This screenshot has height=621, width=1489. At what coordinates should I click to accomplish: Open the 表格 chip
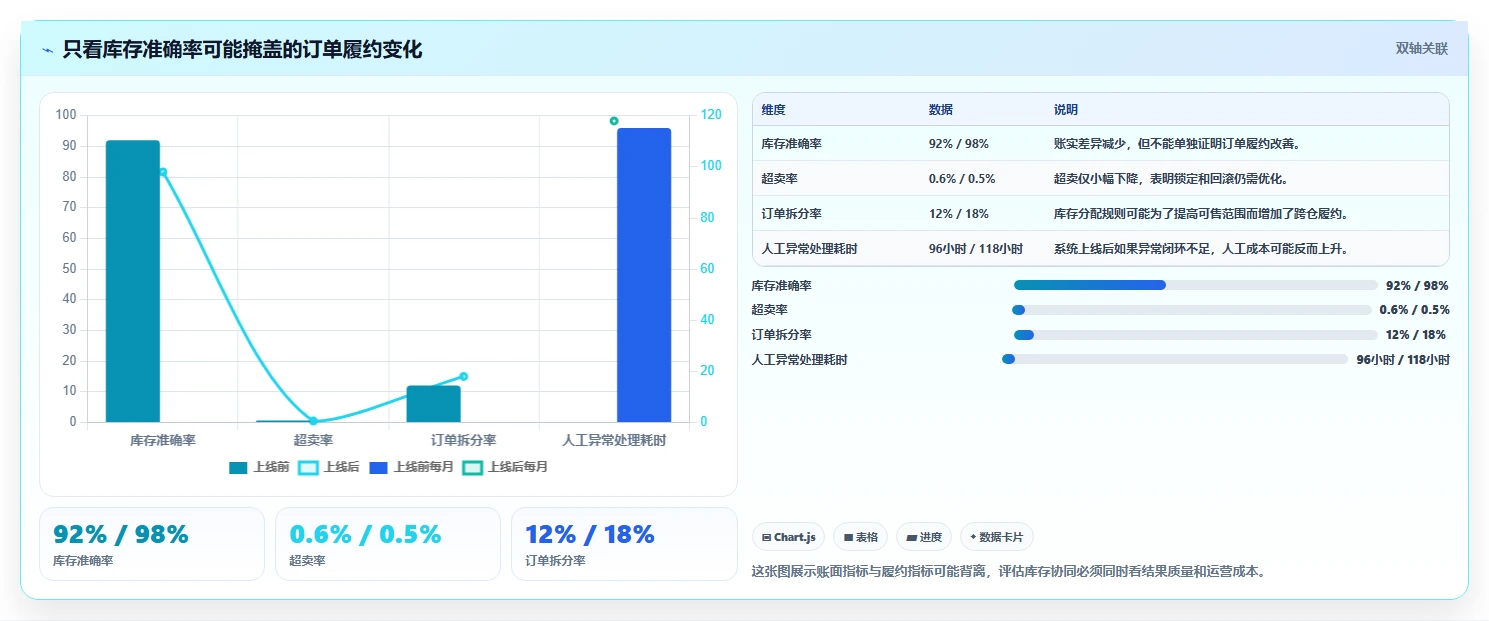[x=860, y=537]
